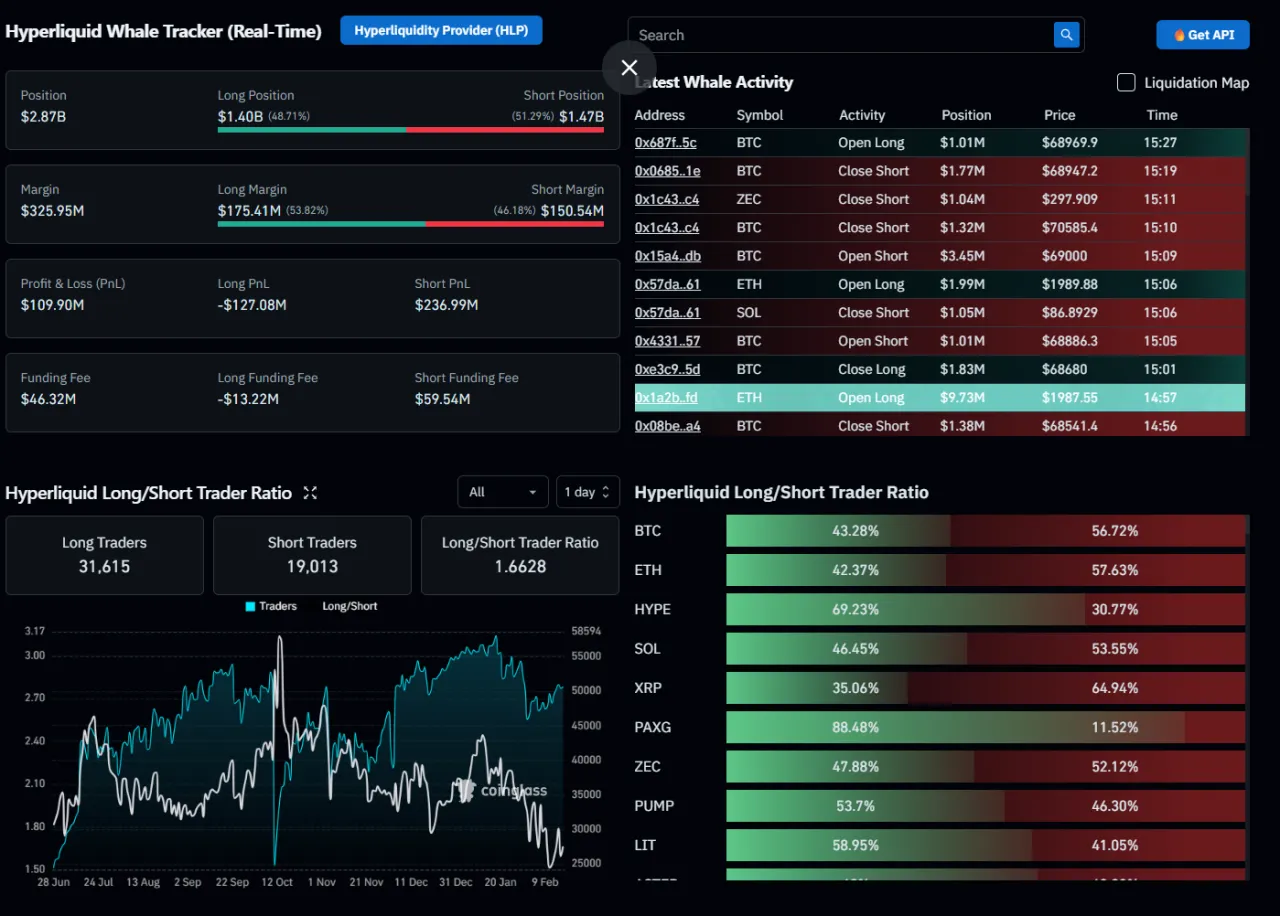Click the Hyperliquidity Provider (HLP) button

point(441,30)
